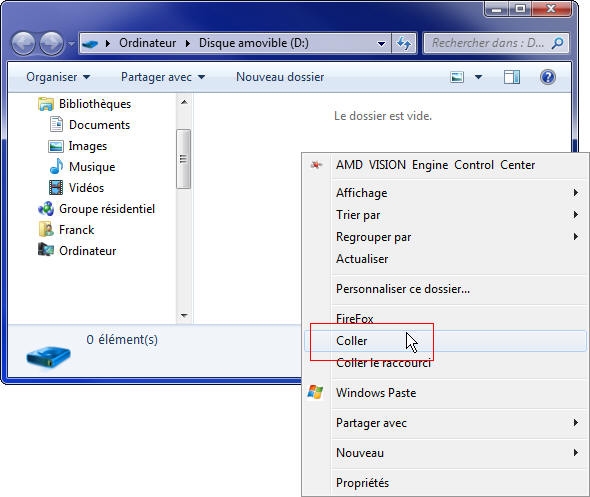Image resolution: width=590 pixels, height=497 pixels.
Task: Click the refresh address bar icon
Action: (x=404, y=43)
